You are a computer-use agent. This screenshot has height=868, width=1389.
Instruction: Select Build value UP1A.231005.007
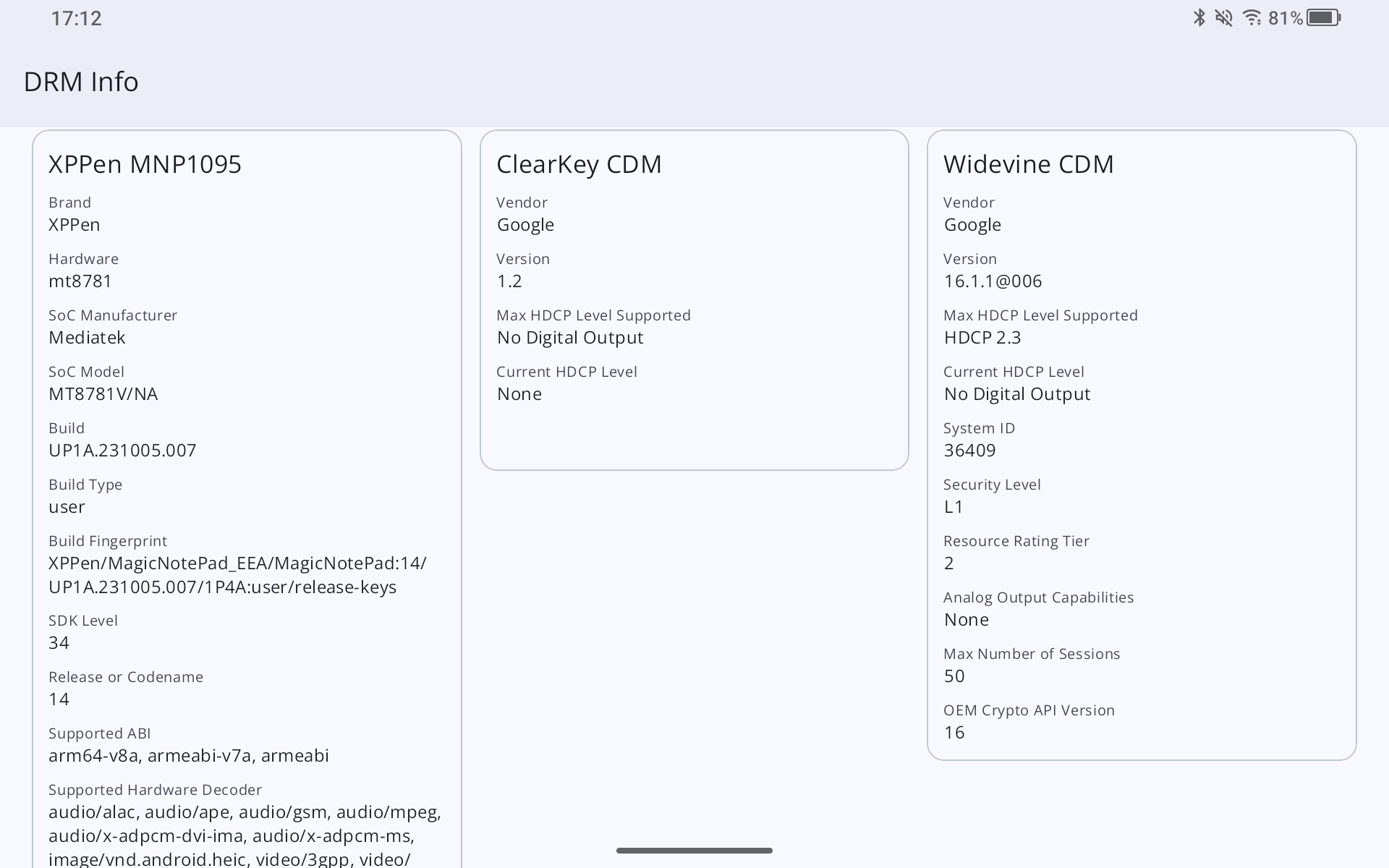click(122, 450)
